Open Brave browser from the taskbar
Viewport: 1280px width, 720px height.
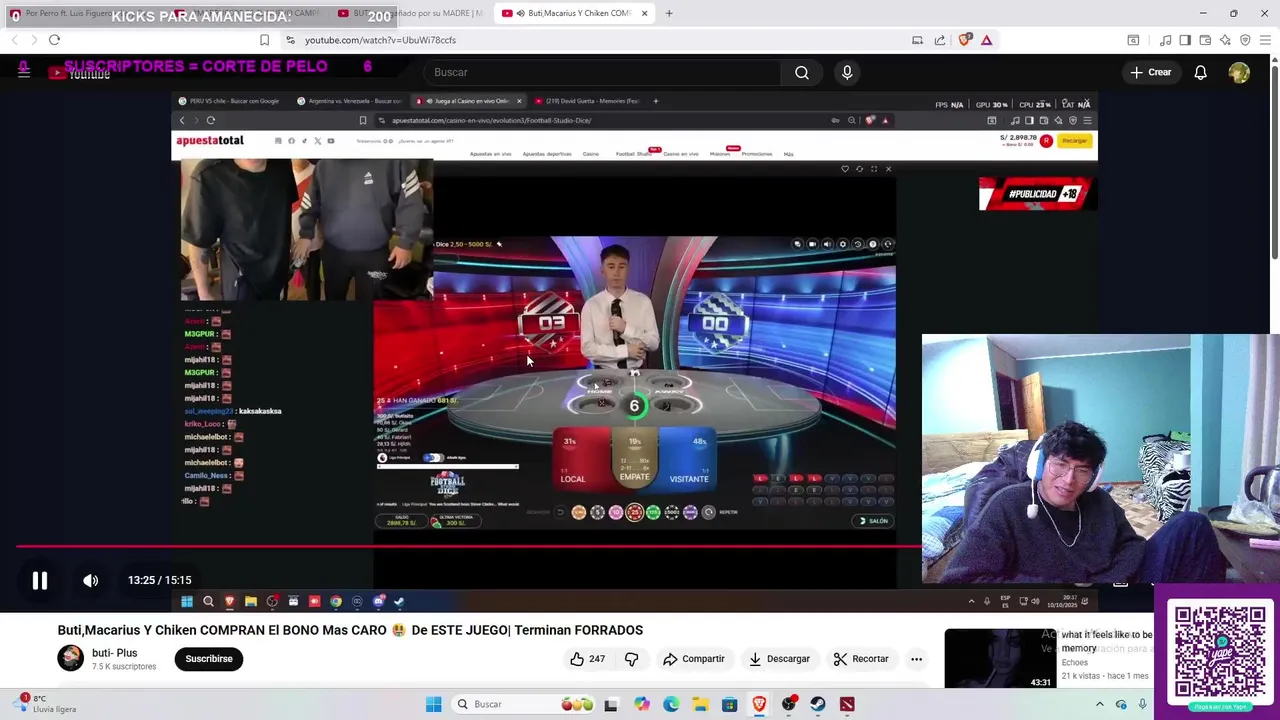pos(759,704)
